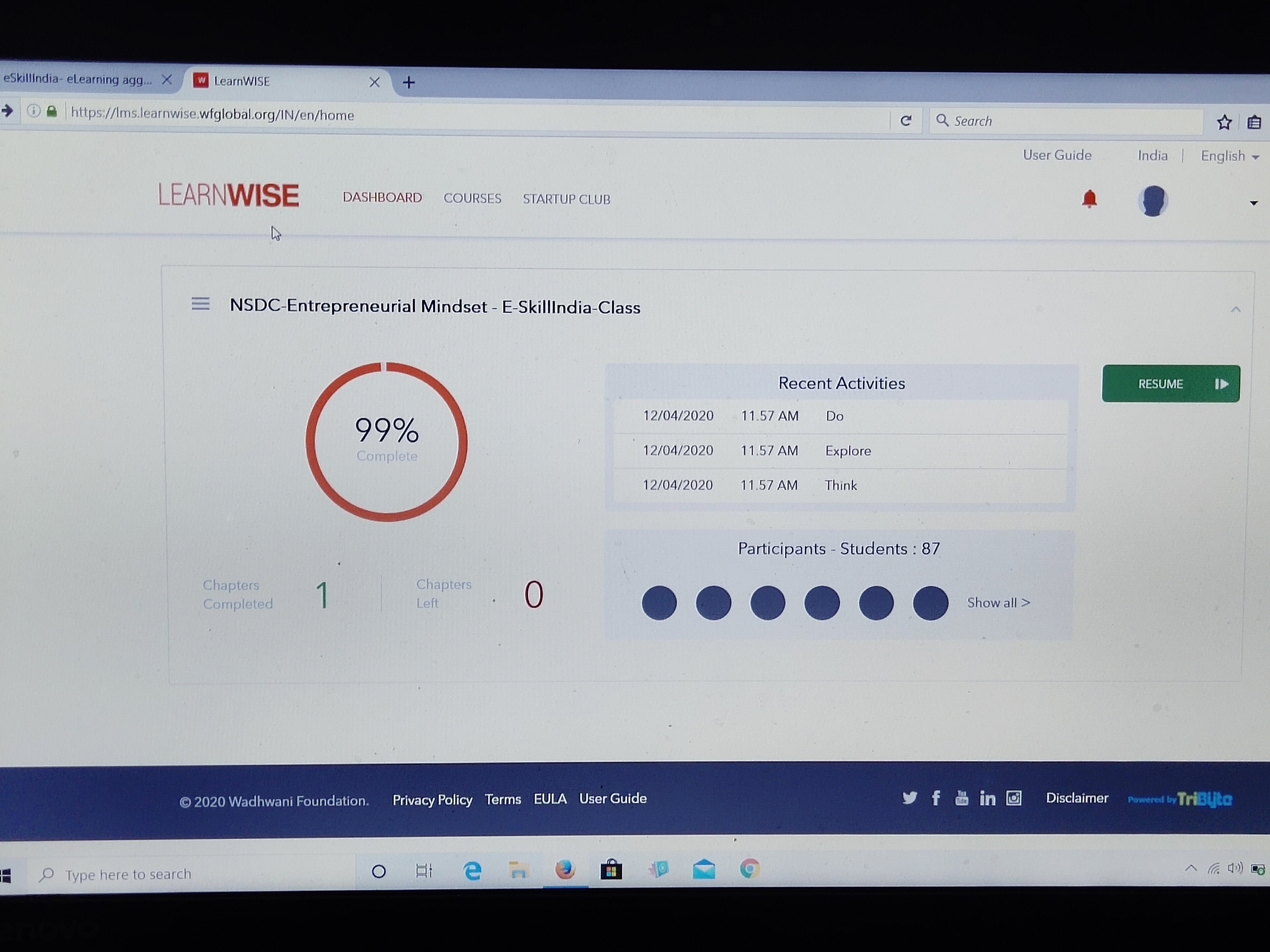Open Privacy Policy in footer
The width and height of the screenshot is (1270, 952).
(x=432, y=800)
